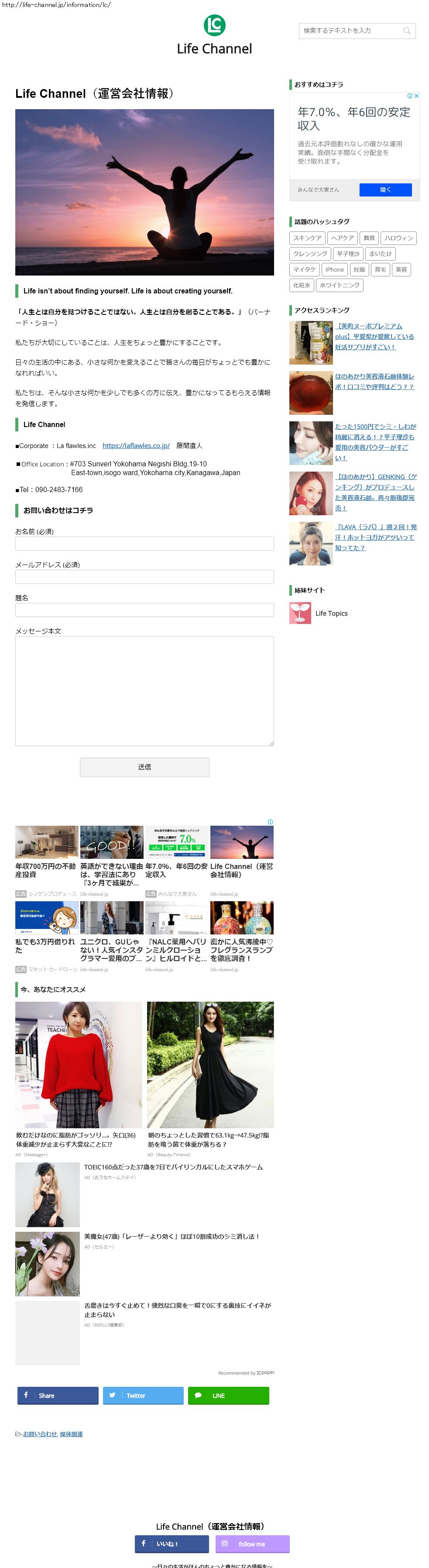Screen dimensions: 429x1568
Task: Click the supplement bottle ranking thumbnail
Action: (311, 343)
